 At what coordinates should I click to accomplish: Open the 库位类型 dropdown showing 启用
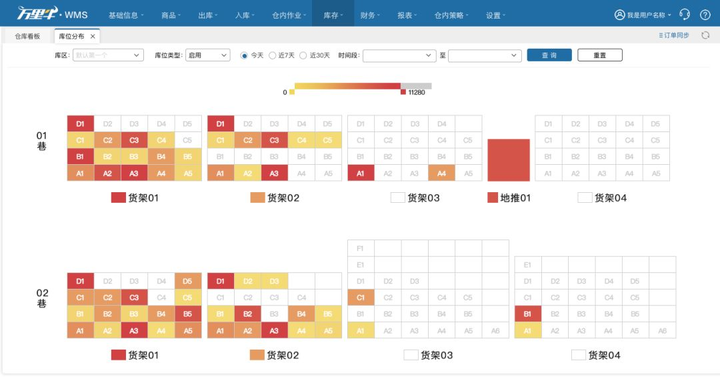(x=208, y=55)
